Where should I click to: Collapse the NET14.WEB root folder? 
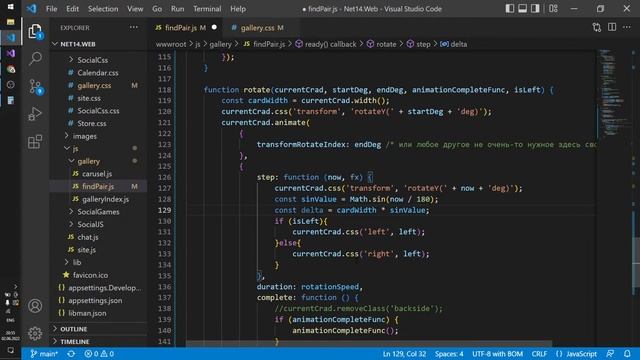pyautogui.click(x=78, y=44)
